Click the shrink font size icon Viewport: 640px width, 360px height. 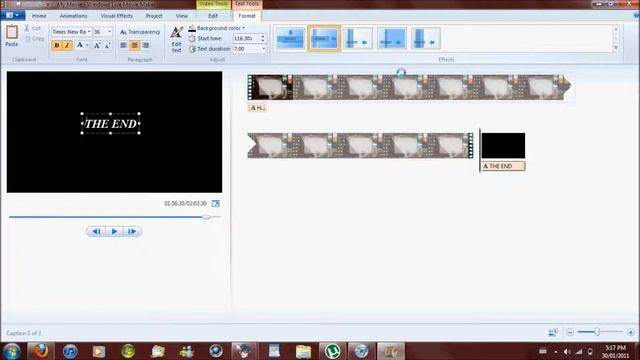107,45
